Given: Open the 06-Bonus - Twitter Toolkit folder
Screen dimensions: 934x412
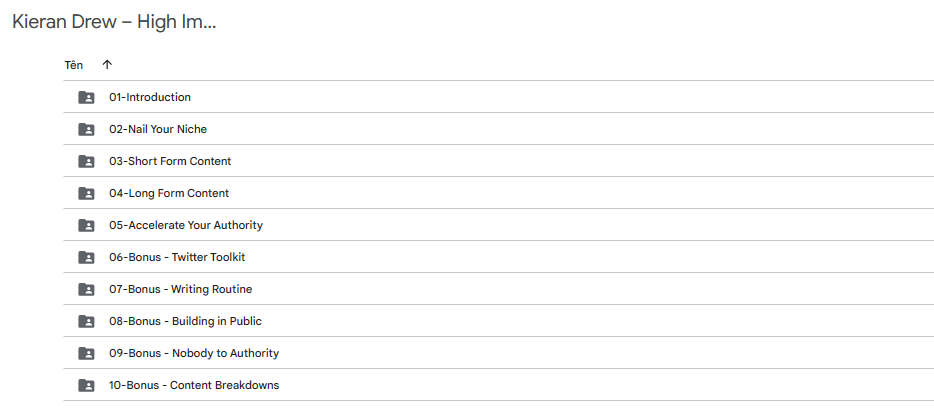Looking at the screenshot, I should tap(177, 257).
